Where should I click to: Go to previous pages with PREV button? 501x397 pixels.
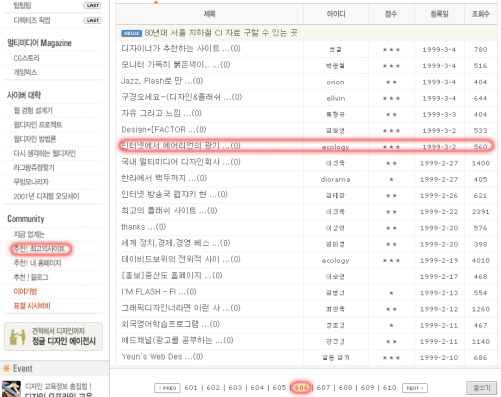point(167,388)
